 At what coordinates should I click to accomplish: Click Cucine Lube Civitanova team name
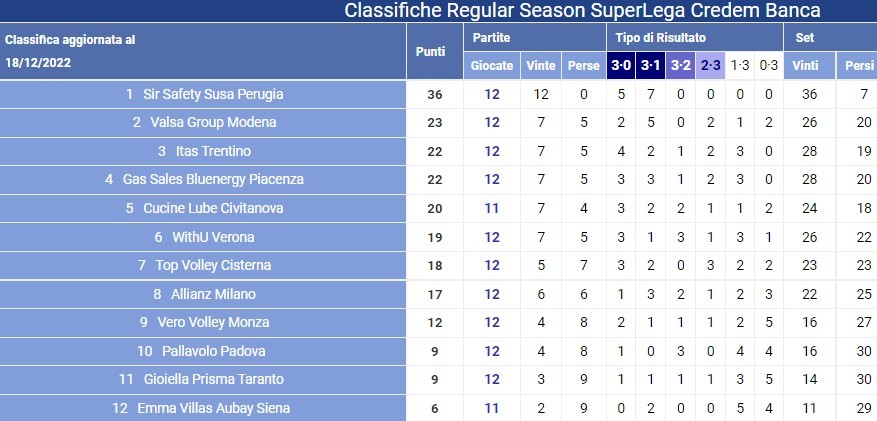(213, 208)
